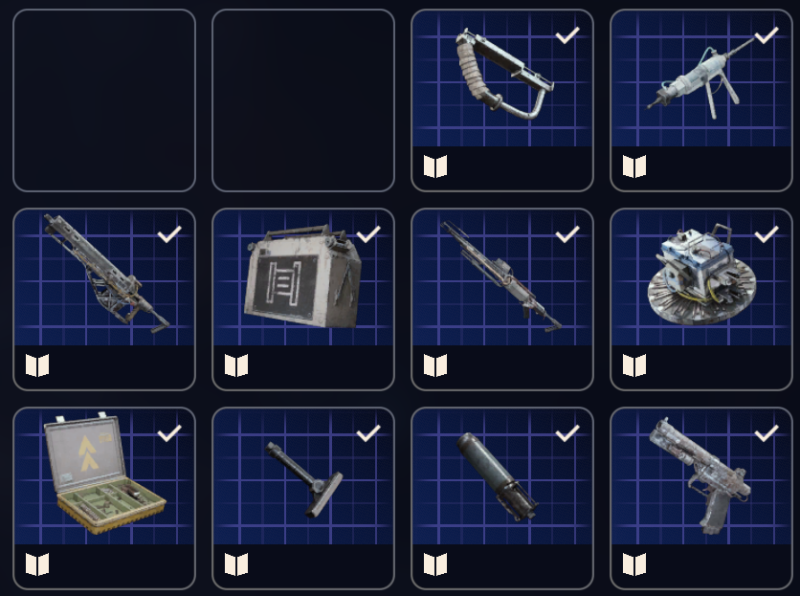This screenshot has width=800, height=596.
Task: Open book icon below the pistol
Action: click(x=634, y=564)
